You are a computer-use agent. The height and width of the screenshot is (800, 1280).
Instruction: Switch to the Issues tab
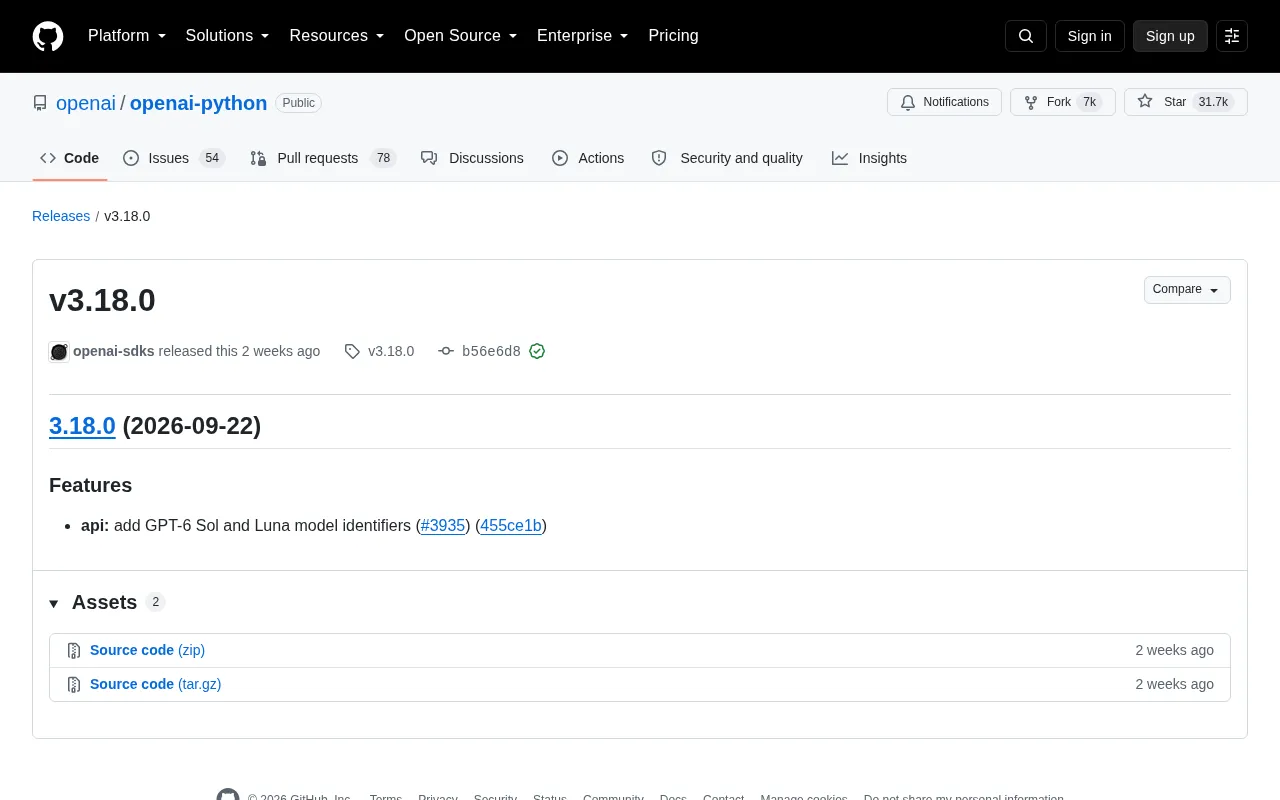point(174,158)
